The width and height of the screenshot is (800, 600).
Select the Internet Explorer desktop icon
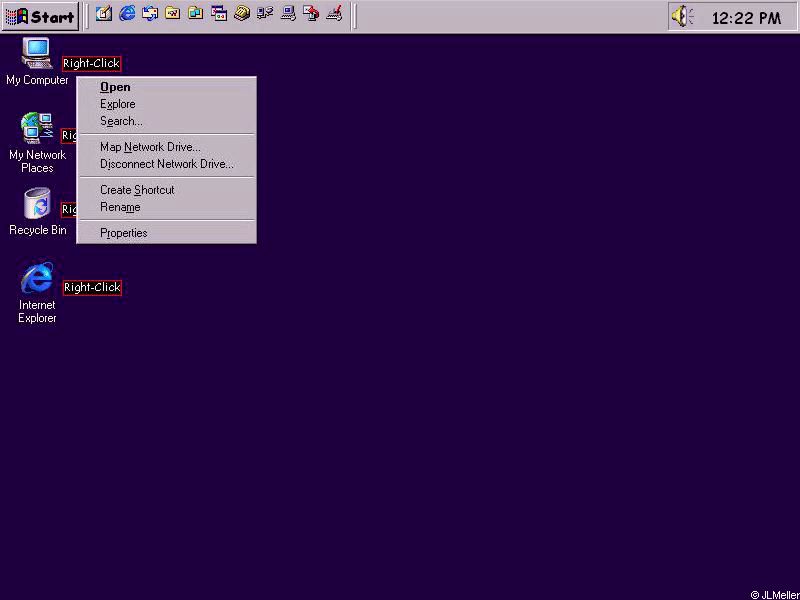[37, 293]
